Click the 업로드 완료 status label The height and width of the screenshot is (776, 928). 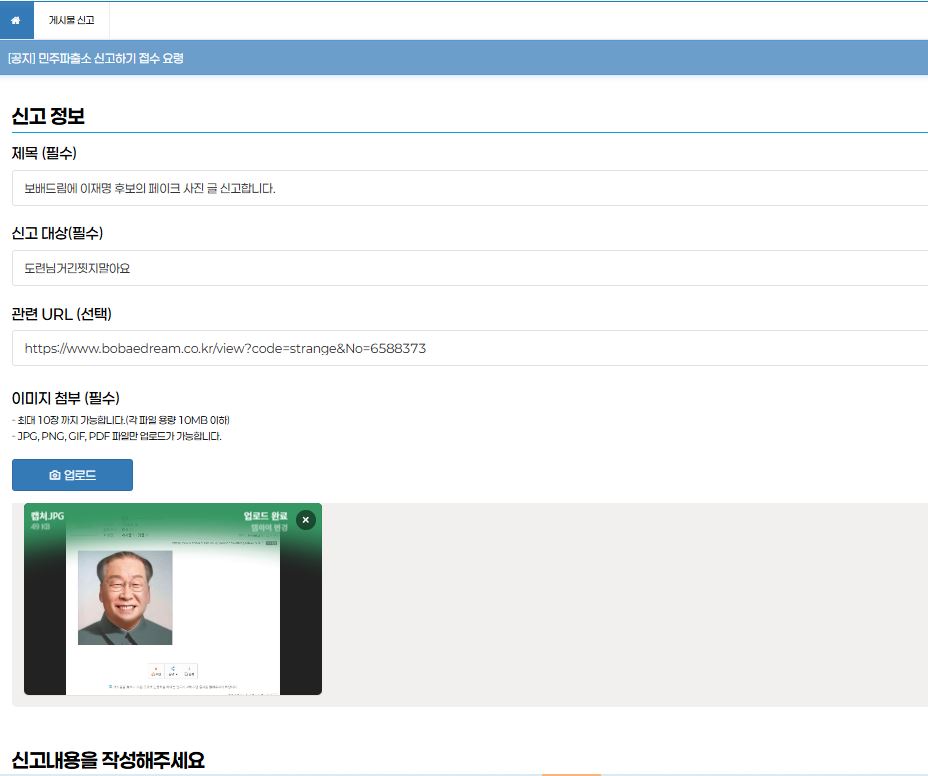point(265,516)
